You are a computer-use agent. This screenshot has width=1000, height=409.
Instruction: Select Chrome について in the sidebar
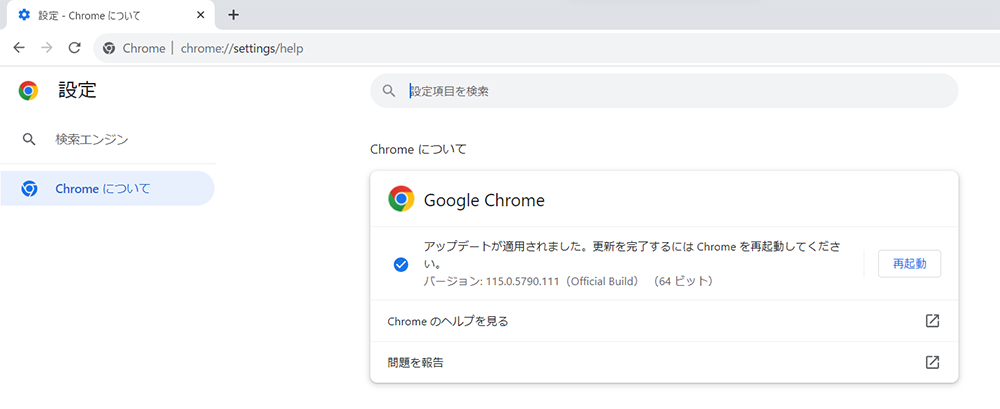[102, 188]
